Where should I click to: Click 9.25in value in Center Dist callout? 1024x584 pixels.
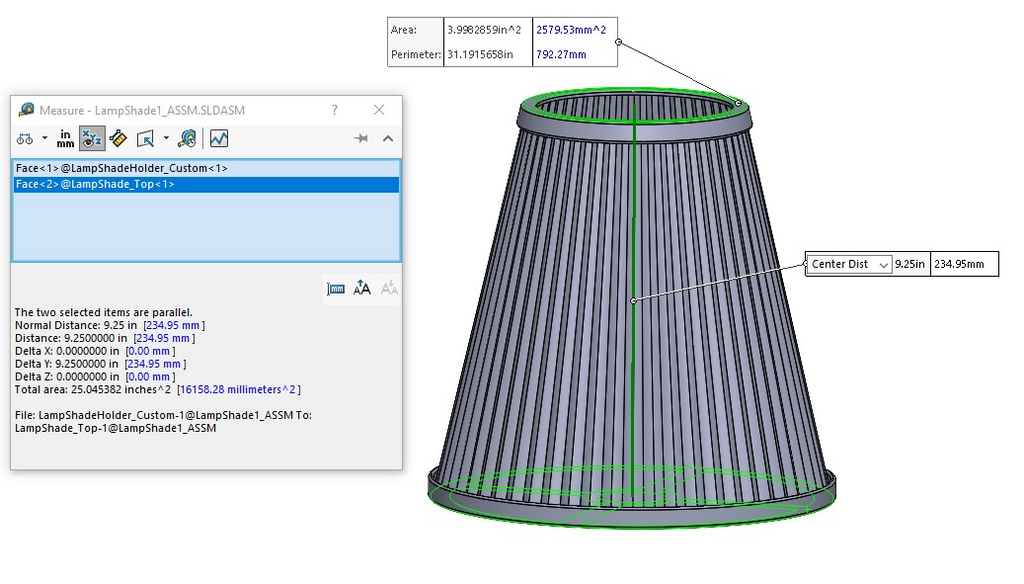tap(910, 264)
